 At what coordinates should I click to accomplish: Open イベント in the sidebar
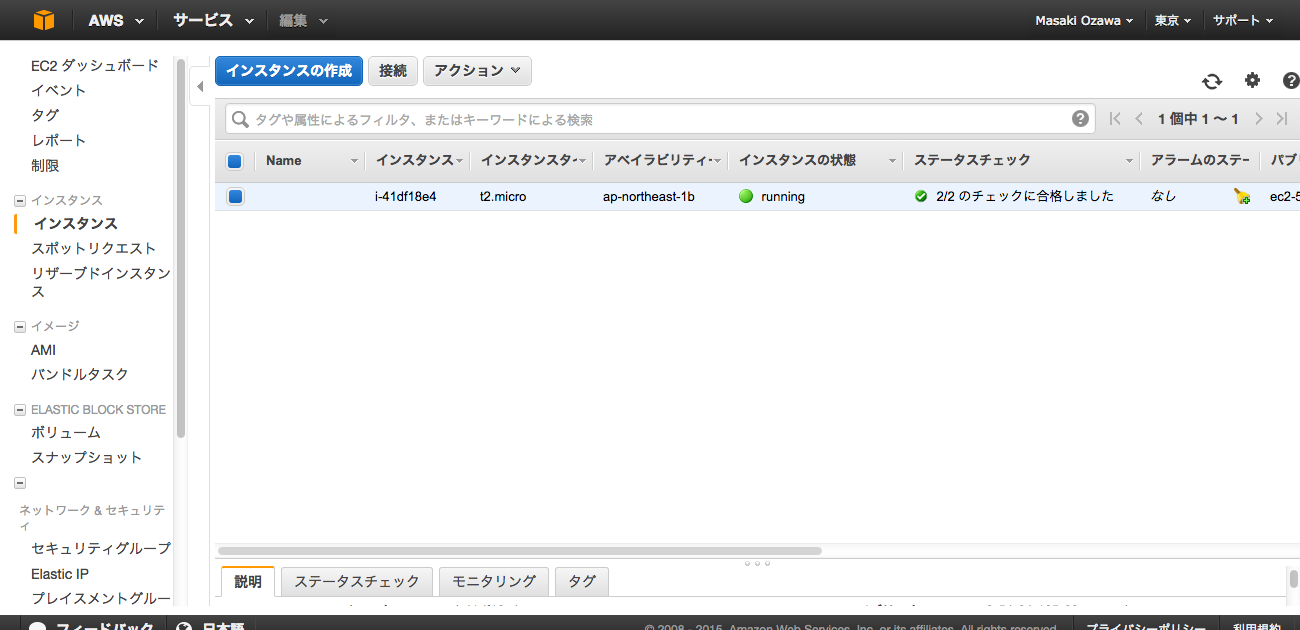coord(59,91)
